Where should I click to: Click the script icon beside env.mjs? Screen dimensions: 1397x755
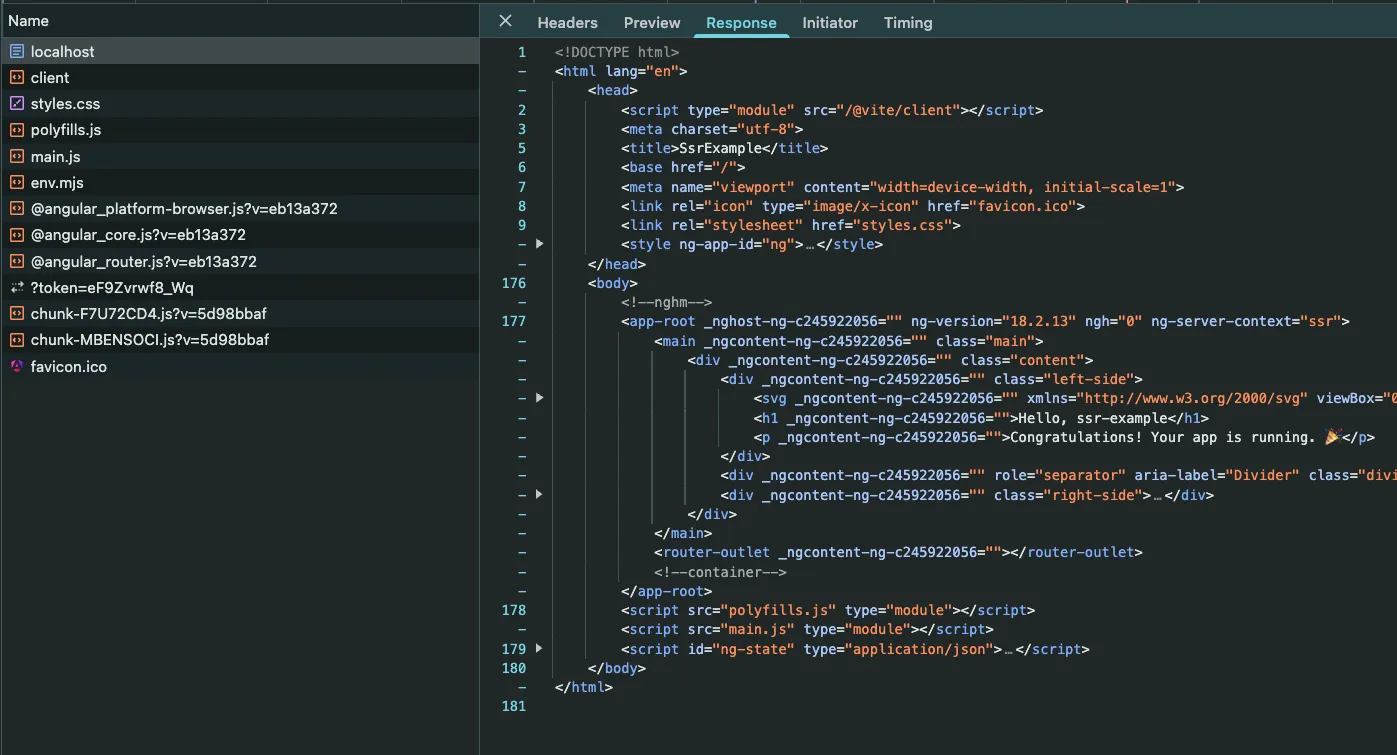[x=17, y=182]
